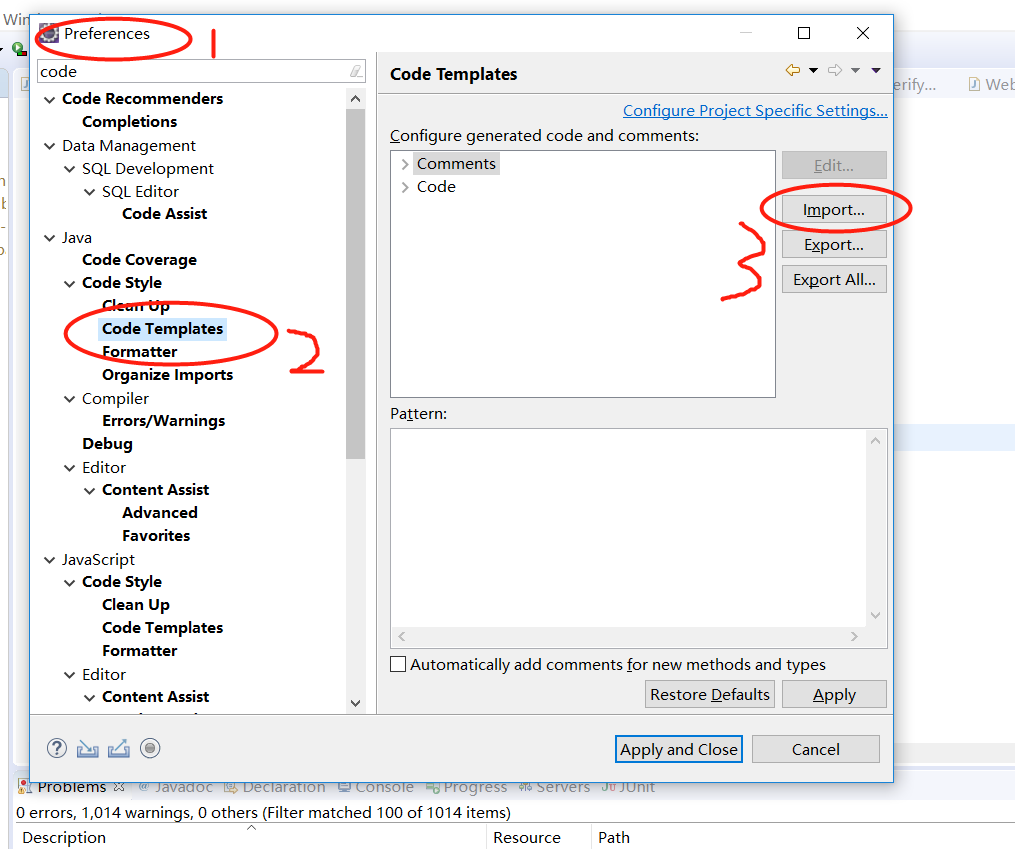Go back with the yellow arrow icon

click(793, 70)
